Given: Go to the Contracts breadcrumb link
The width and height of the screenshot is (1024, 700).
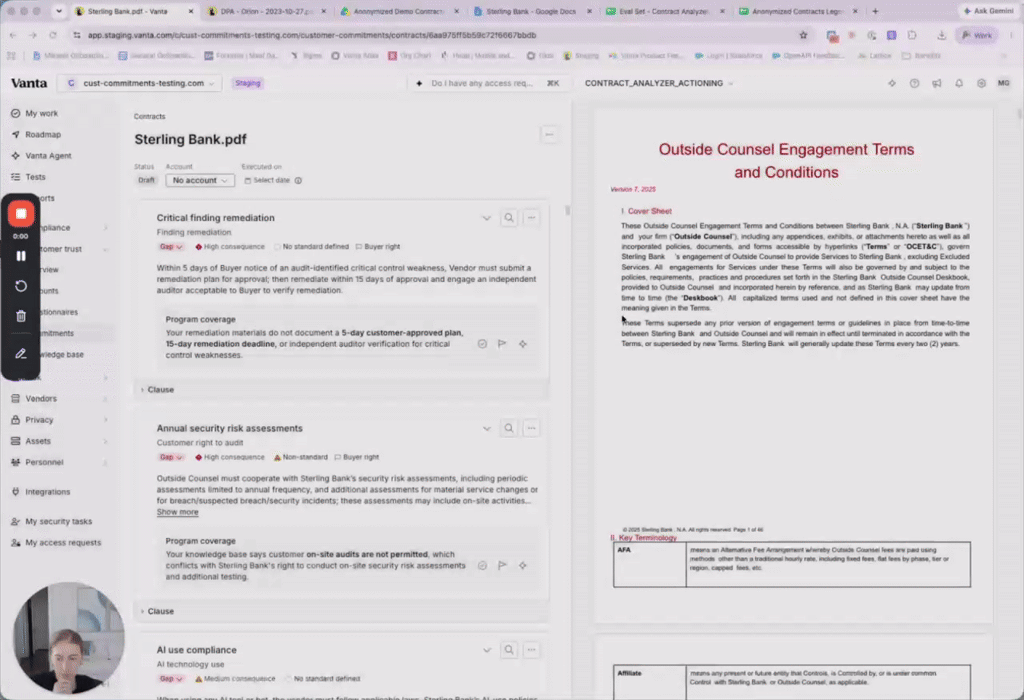Looking at the screenshot, I should 150,116.
